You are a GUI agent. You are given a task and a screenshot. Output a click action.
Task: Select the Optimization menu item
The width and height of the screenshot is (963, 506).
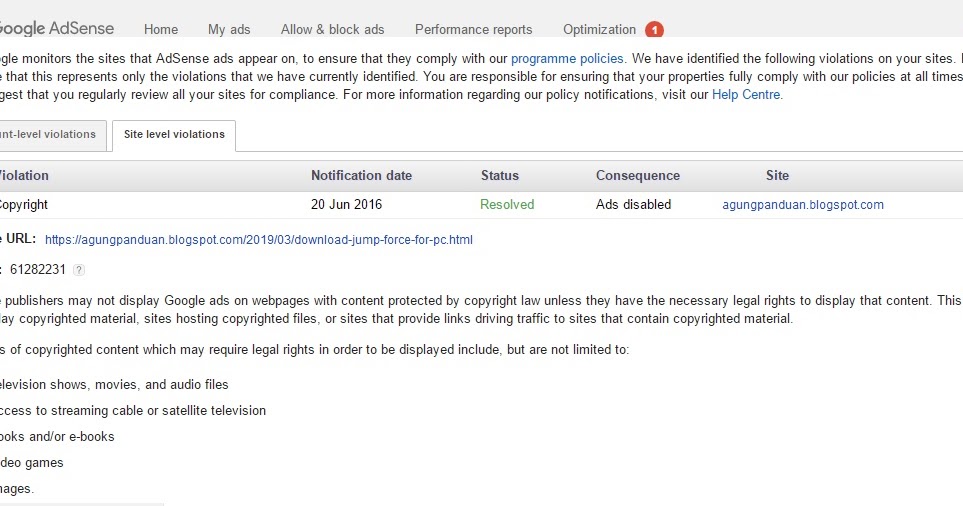[599, 29]
